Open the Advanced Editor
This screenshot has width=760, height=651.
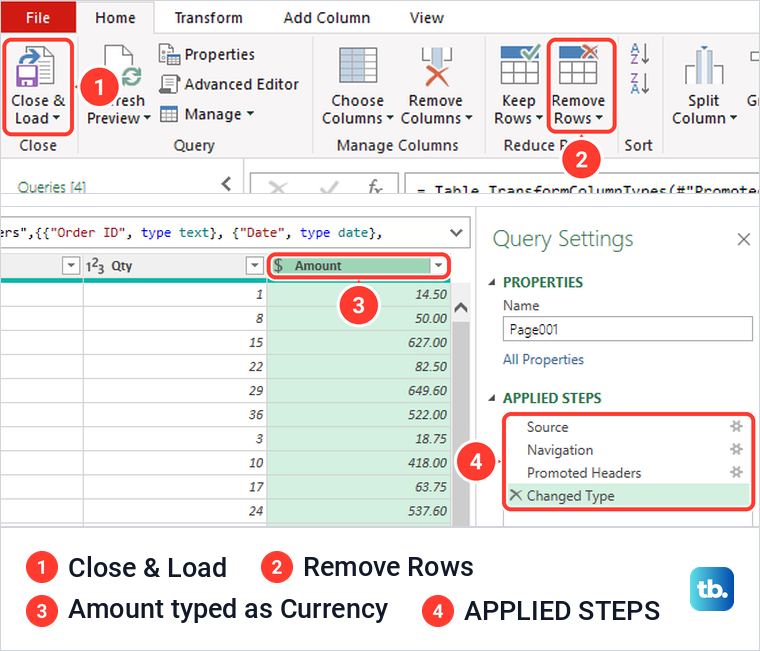click(x=229, y=84)
